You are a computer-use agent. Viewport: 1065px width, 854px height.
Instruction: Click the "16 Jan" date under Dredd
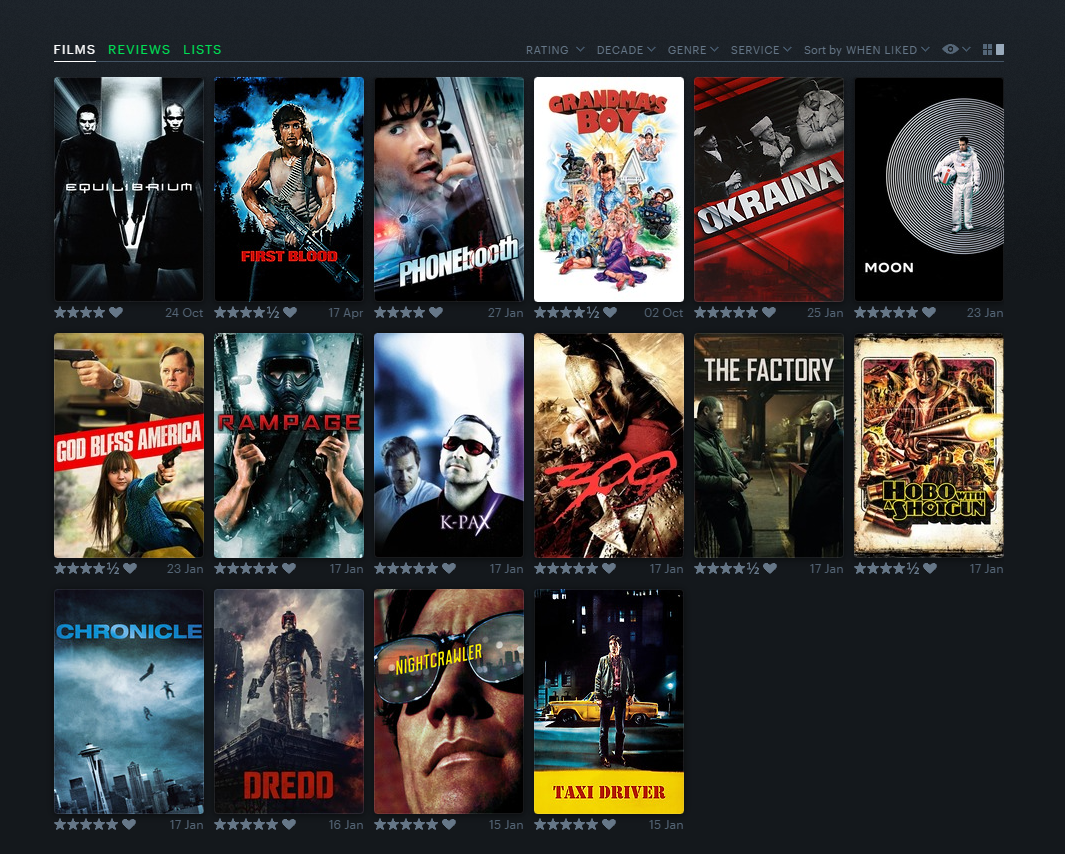tap(346, 824)
